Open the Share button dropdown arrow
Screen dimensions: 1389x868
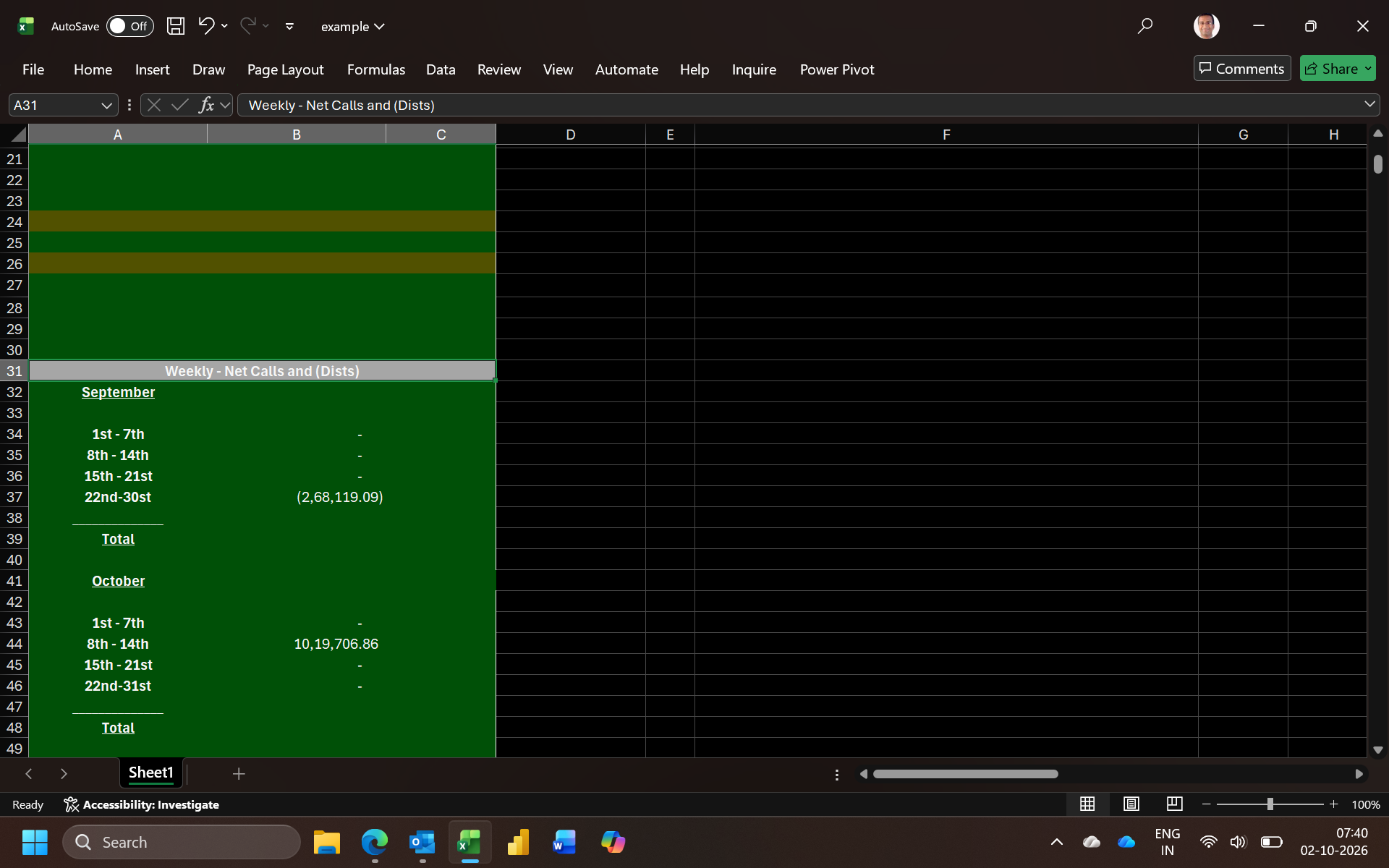[x=1367, y=69]
